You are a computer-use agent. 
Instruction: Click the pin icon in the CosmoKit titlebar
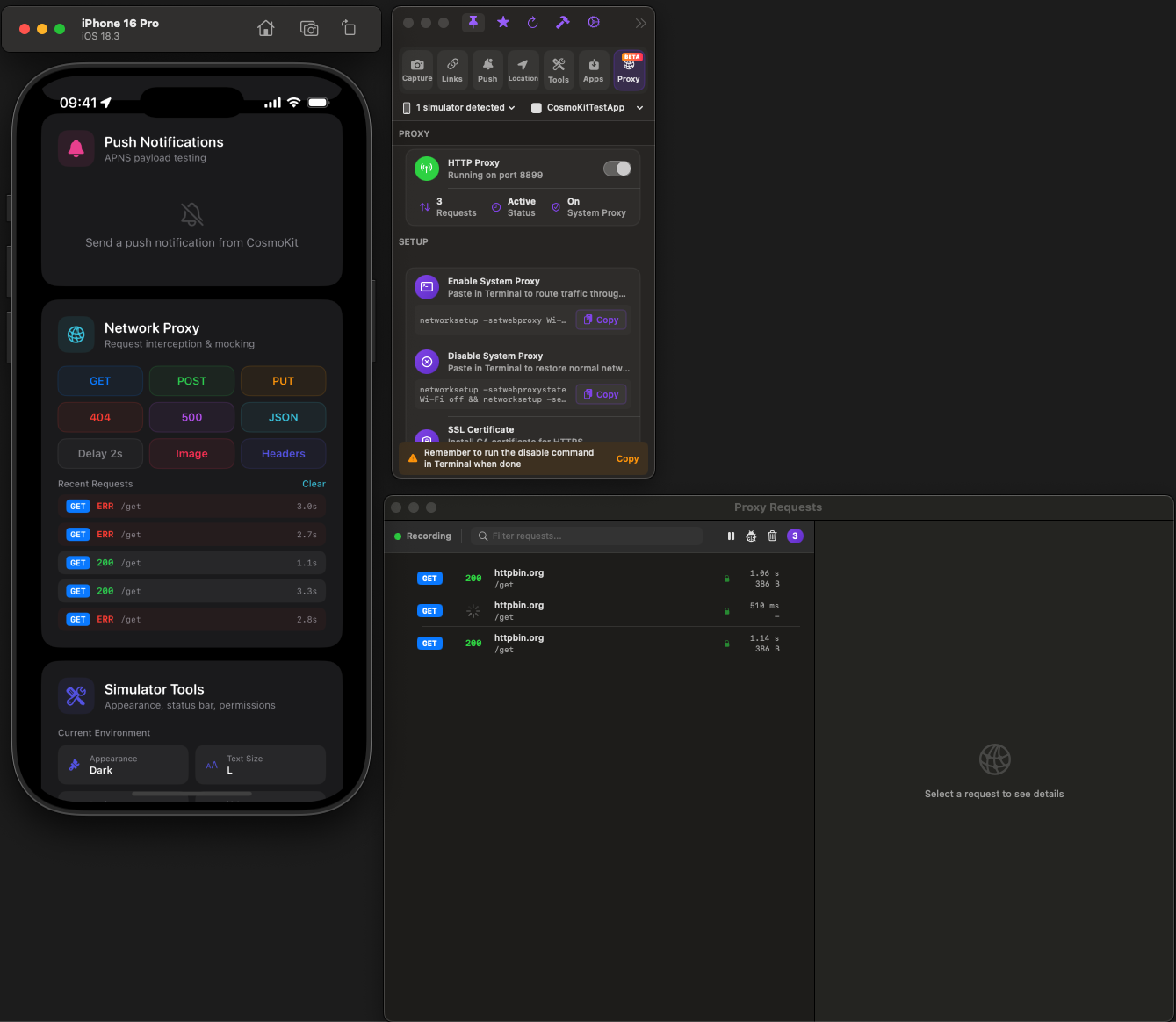[473, 23]
